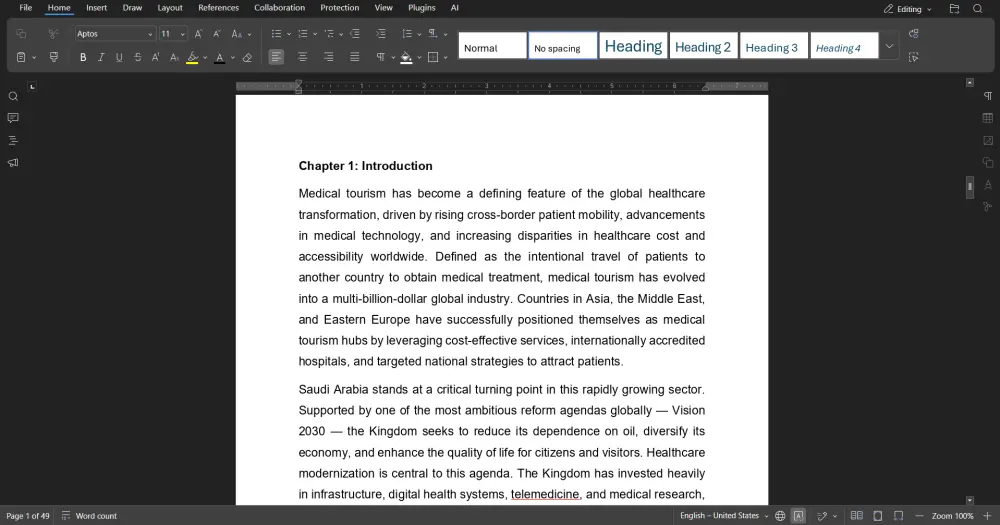Click Page 1 of 49 in status bar
1000x525 pixels.
[27, 515]
